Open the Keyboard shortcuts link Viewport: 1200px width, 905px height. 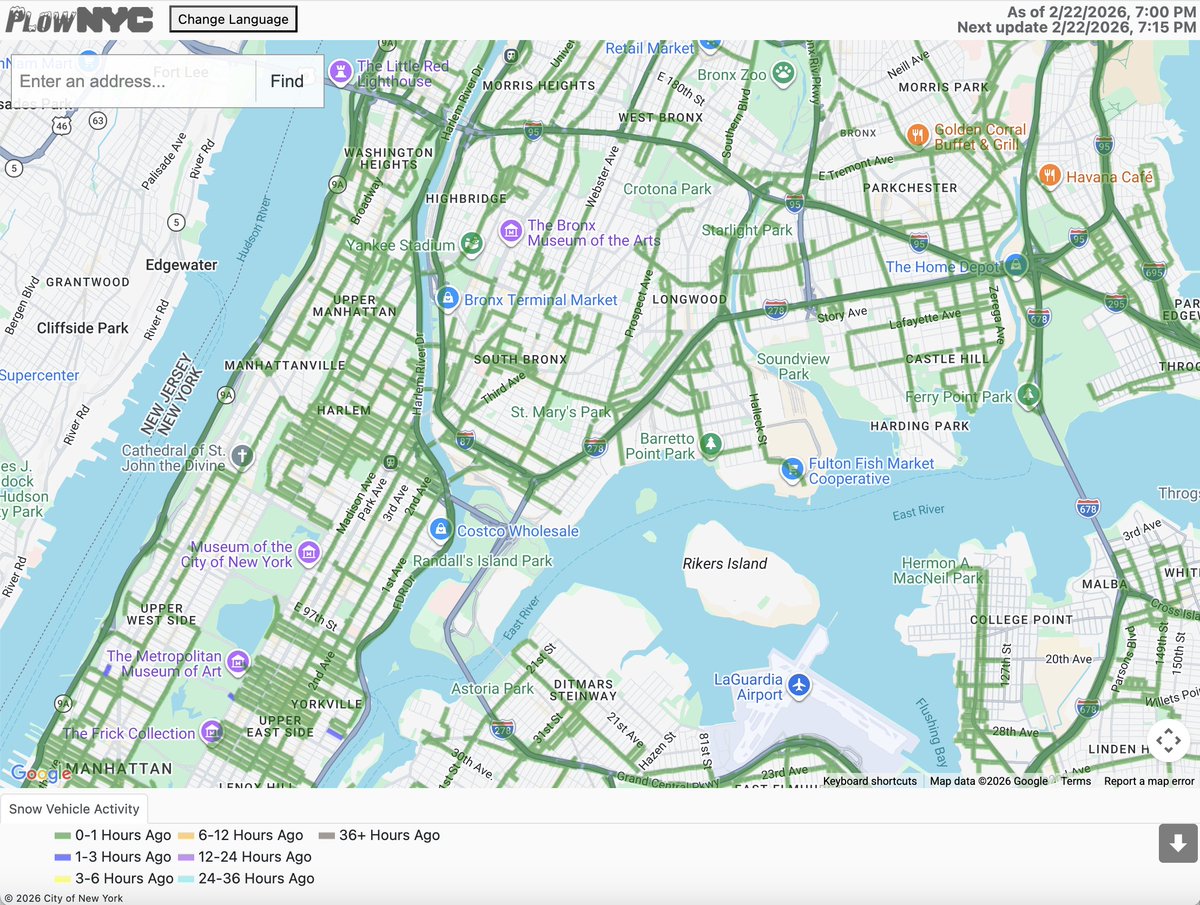869,781
